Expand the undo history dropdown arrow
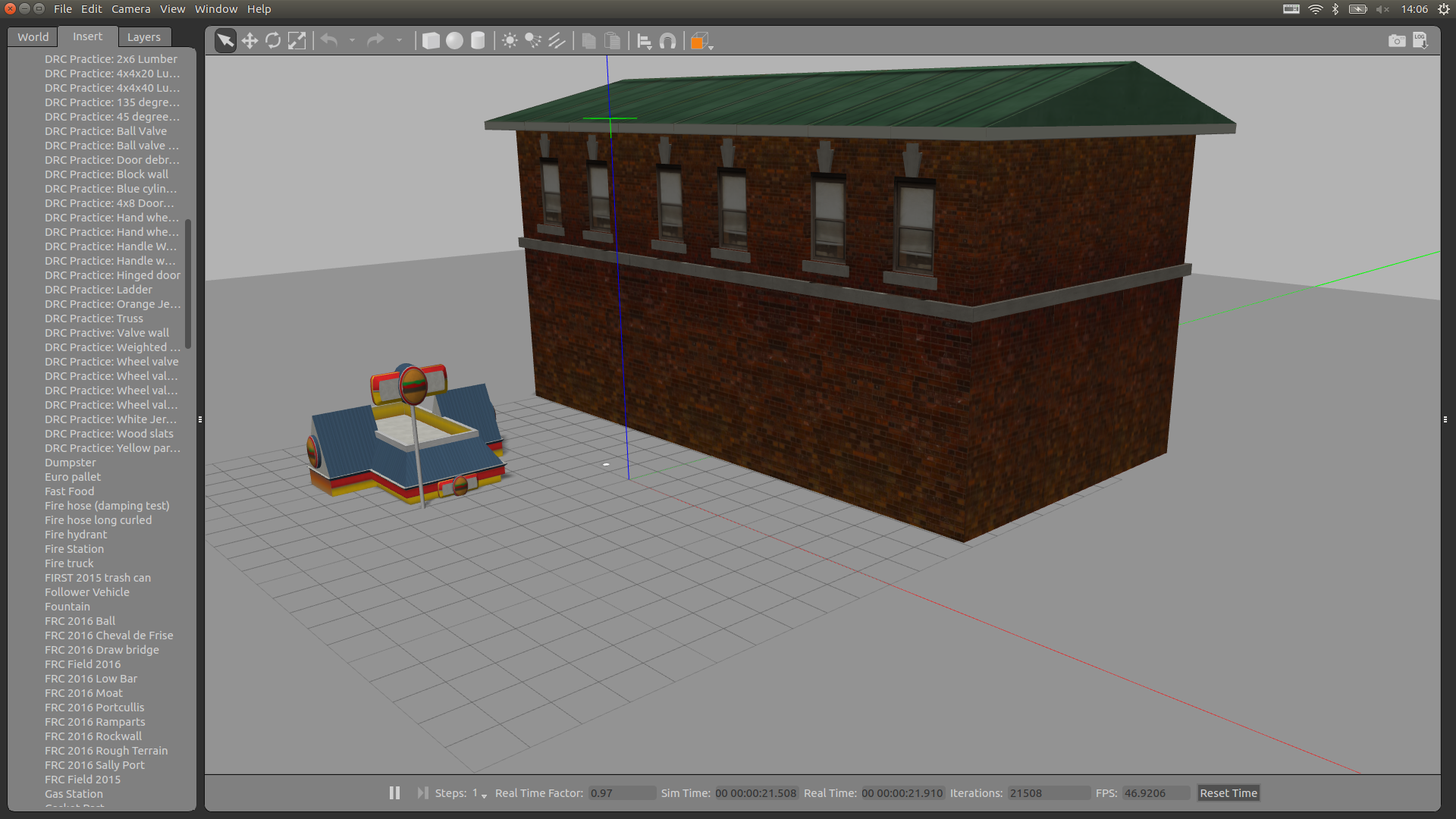This screenshot has height=819, width=1456. [352, 41]
